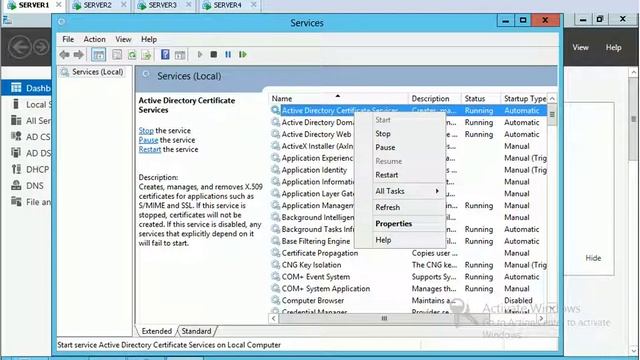
Task: Click the Back arrow in Services toolbar
Action: pyautogui.click(x=64, y=55)
